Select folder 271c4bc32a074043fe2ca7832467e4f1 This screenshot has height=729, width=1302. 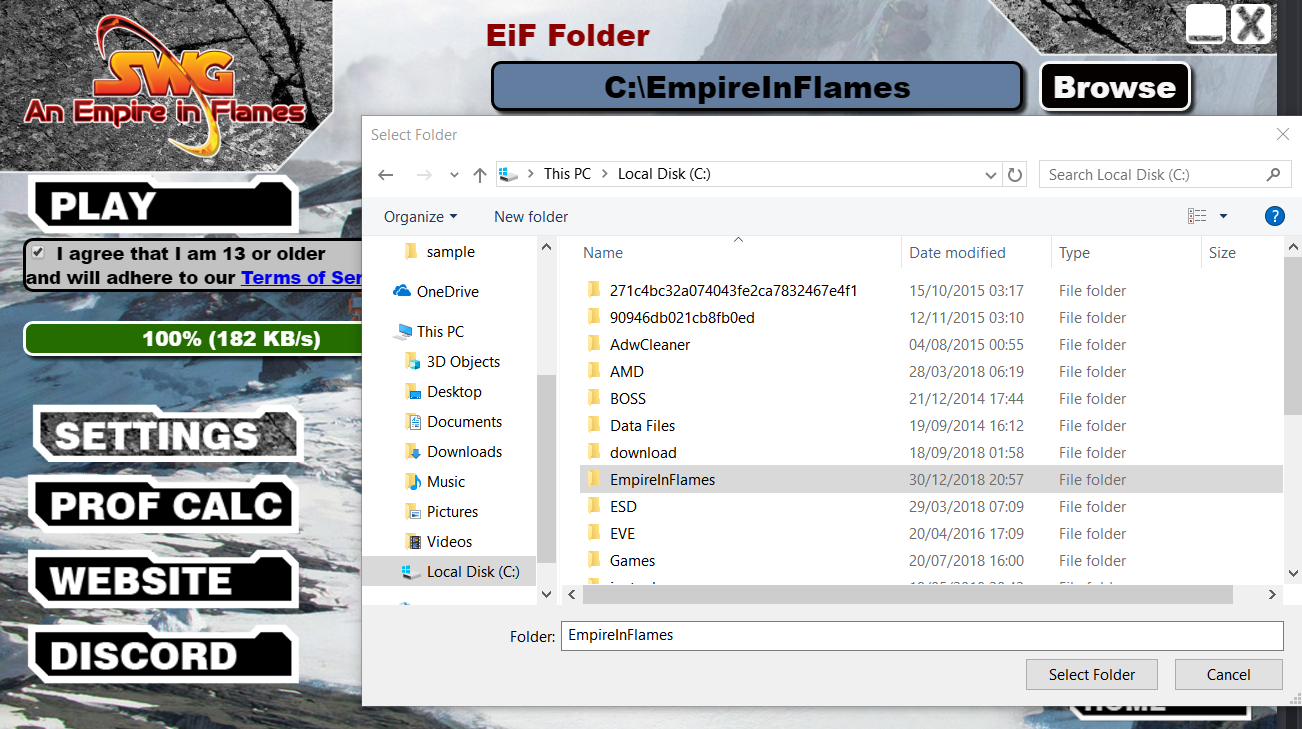930,291
